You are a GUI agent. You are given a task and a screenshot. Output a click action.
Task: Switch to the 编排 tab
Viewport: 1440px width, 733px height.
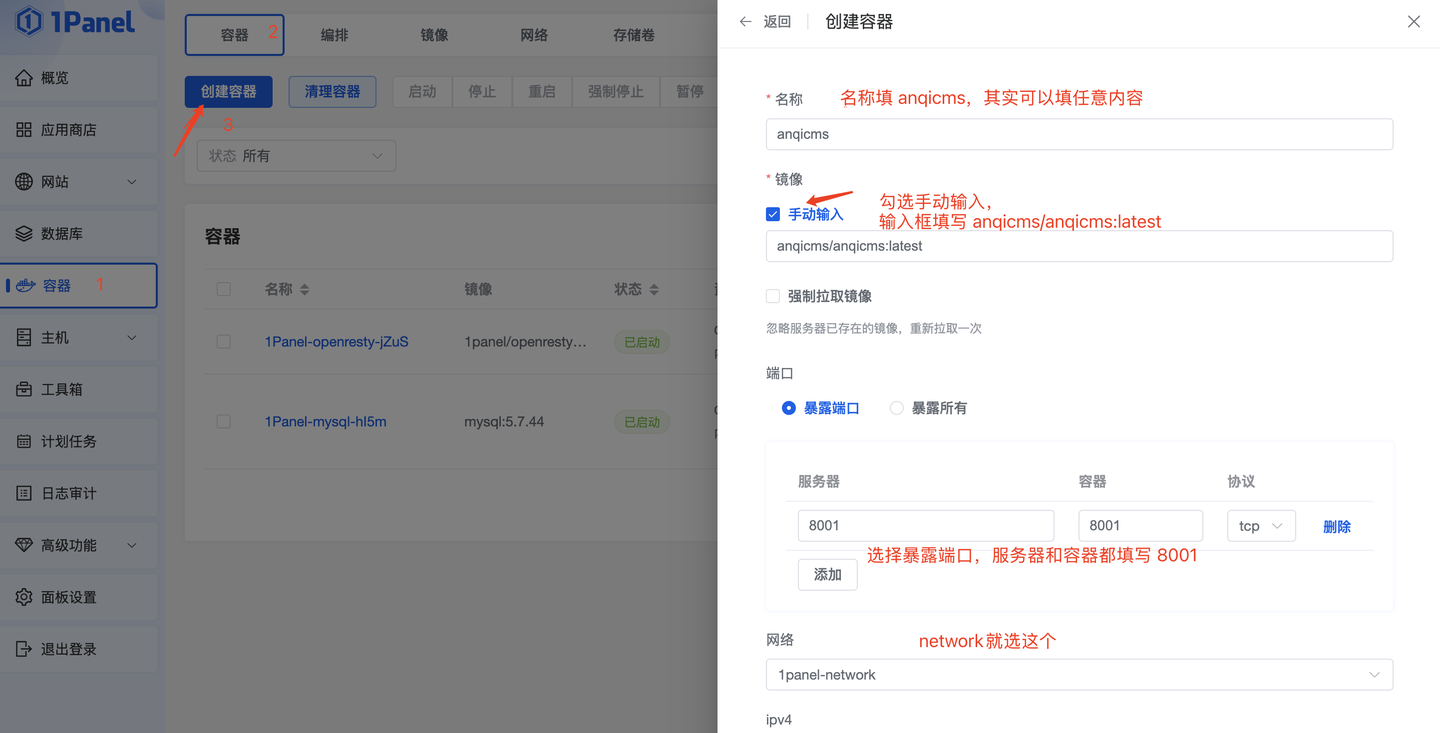coord(335,35)
